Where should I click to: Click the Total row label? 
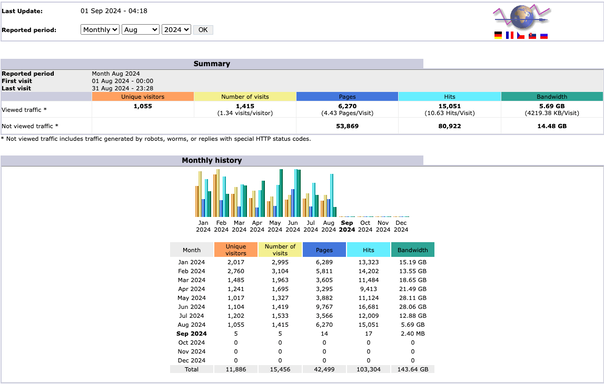coord(191,369)
